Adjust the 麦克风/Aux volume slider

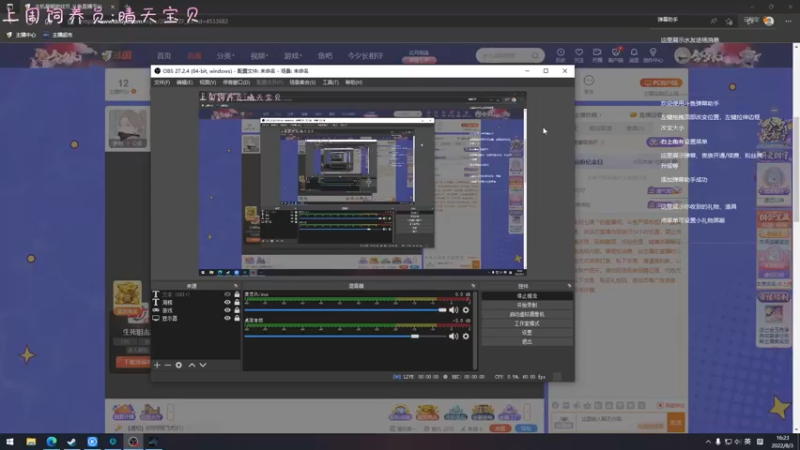tap(345, 310)
